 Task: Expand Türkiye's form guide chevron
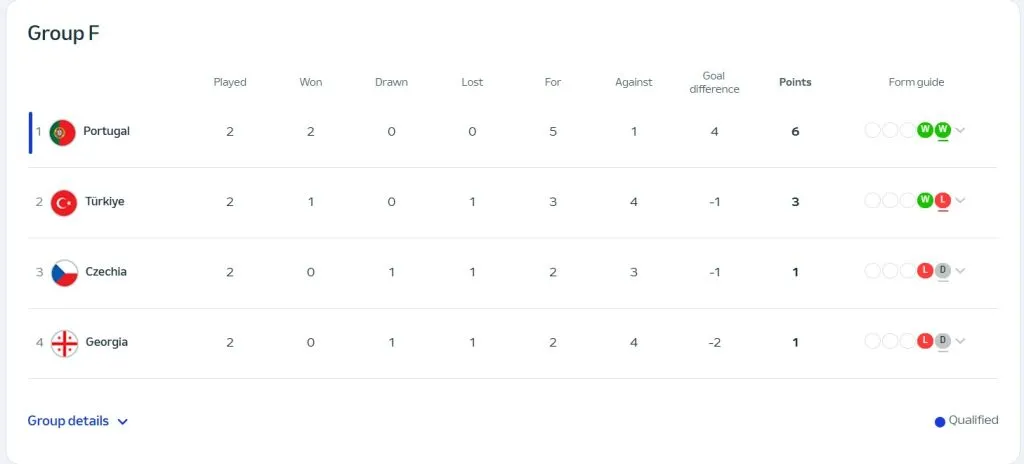[x=961, y=201]
